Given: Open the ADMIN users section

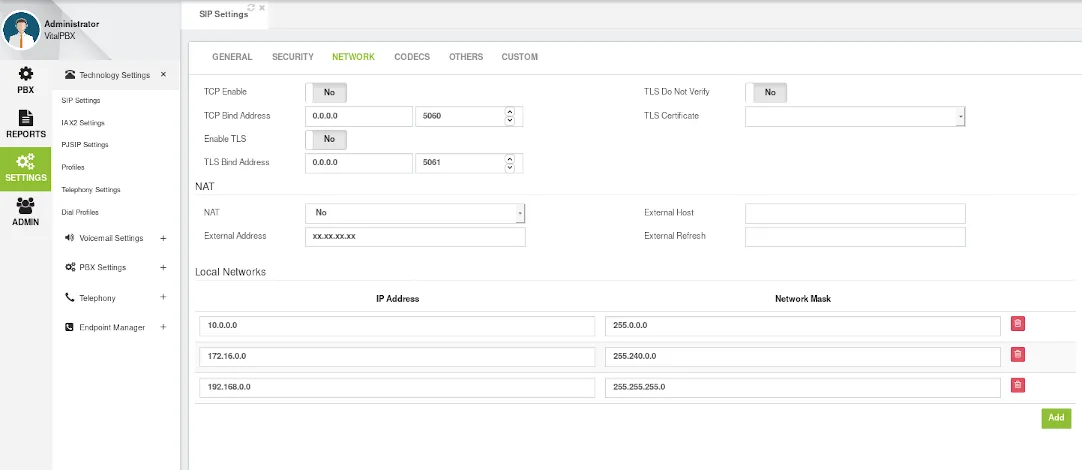Looking at the screenshot, I should [x=26, y=213].
